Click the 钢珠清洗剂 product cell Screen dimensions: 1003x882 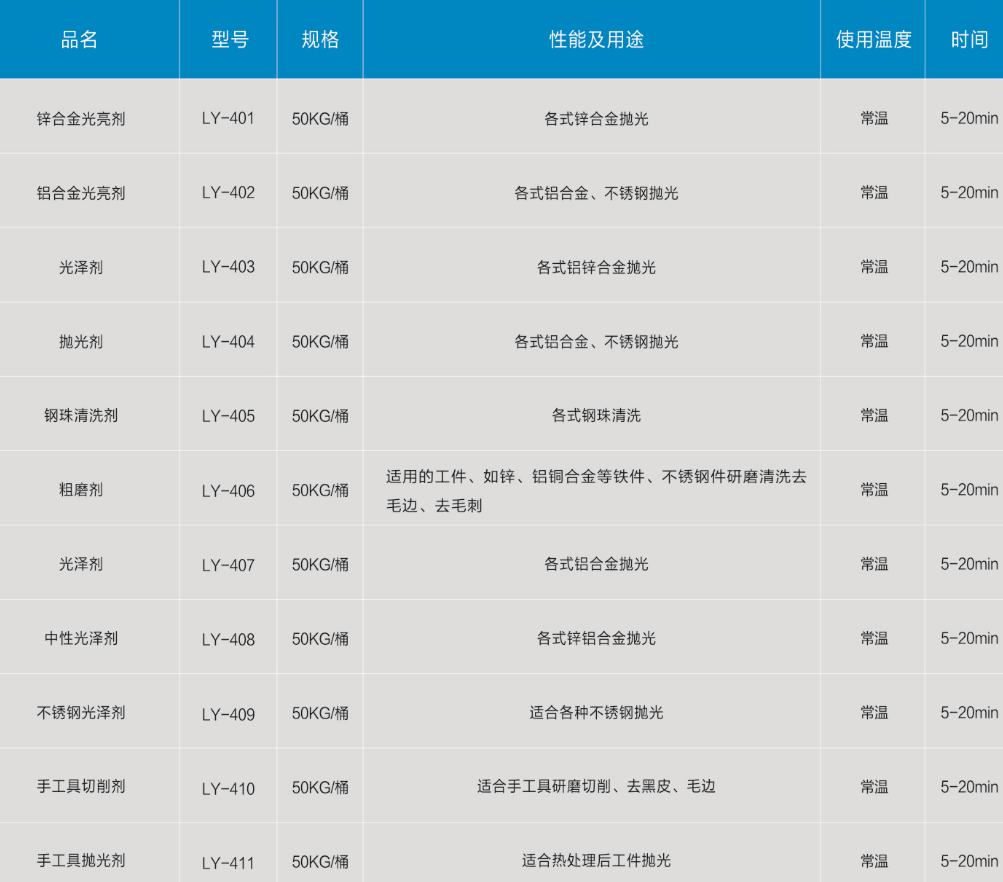point(80,415)
